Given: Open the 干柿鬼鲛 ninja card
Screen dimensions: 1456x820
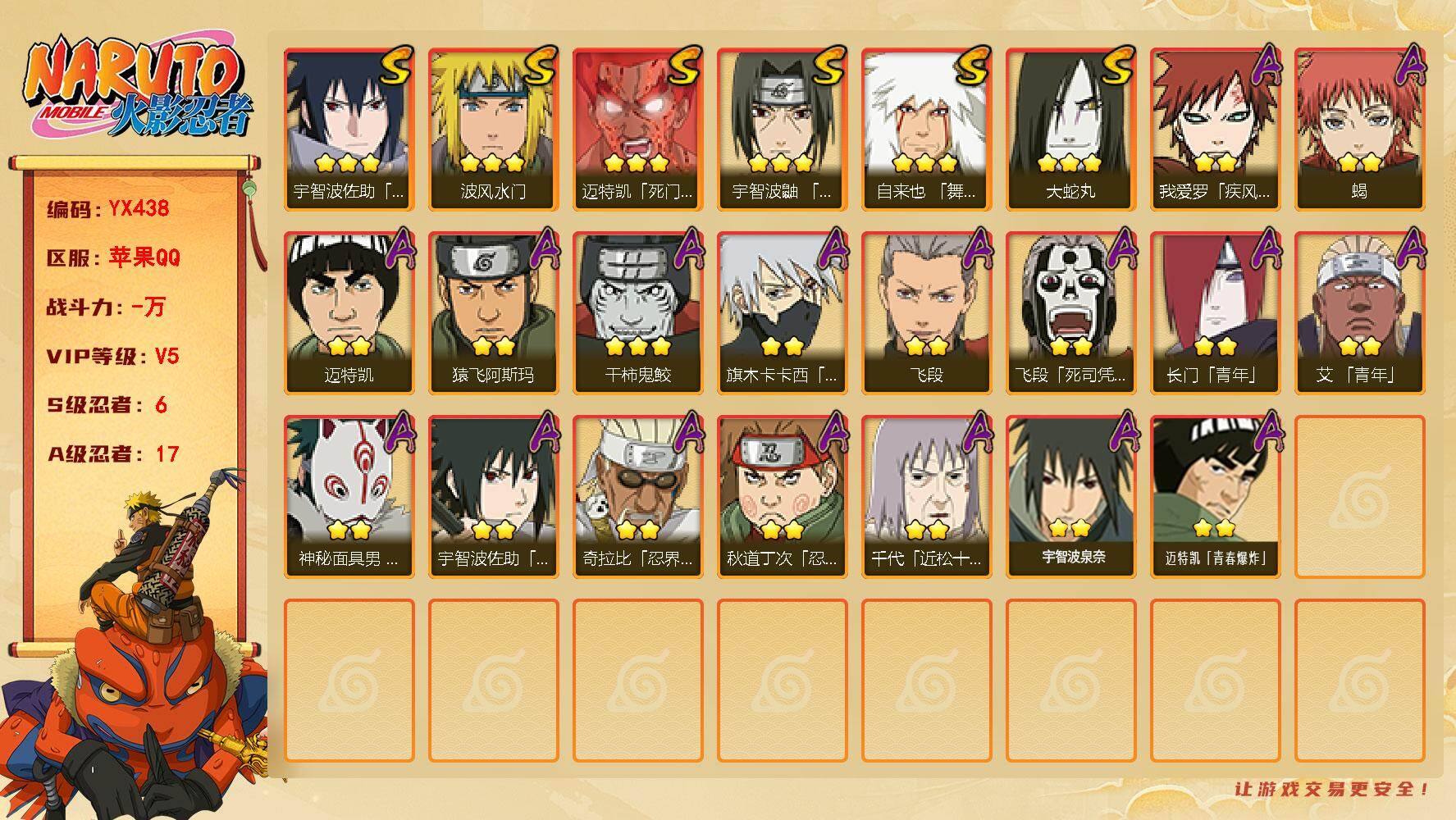Looking at the screenshot, I should click(x=637, y=312).
